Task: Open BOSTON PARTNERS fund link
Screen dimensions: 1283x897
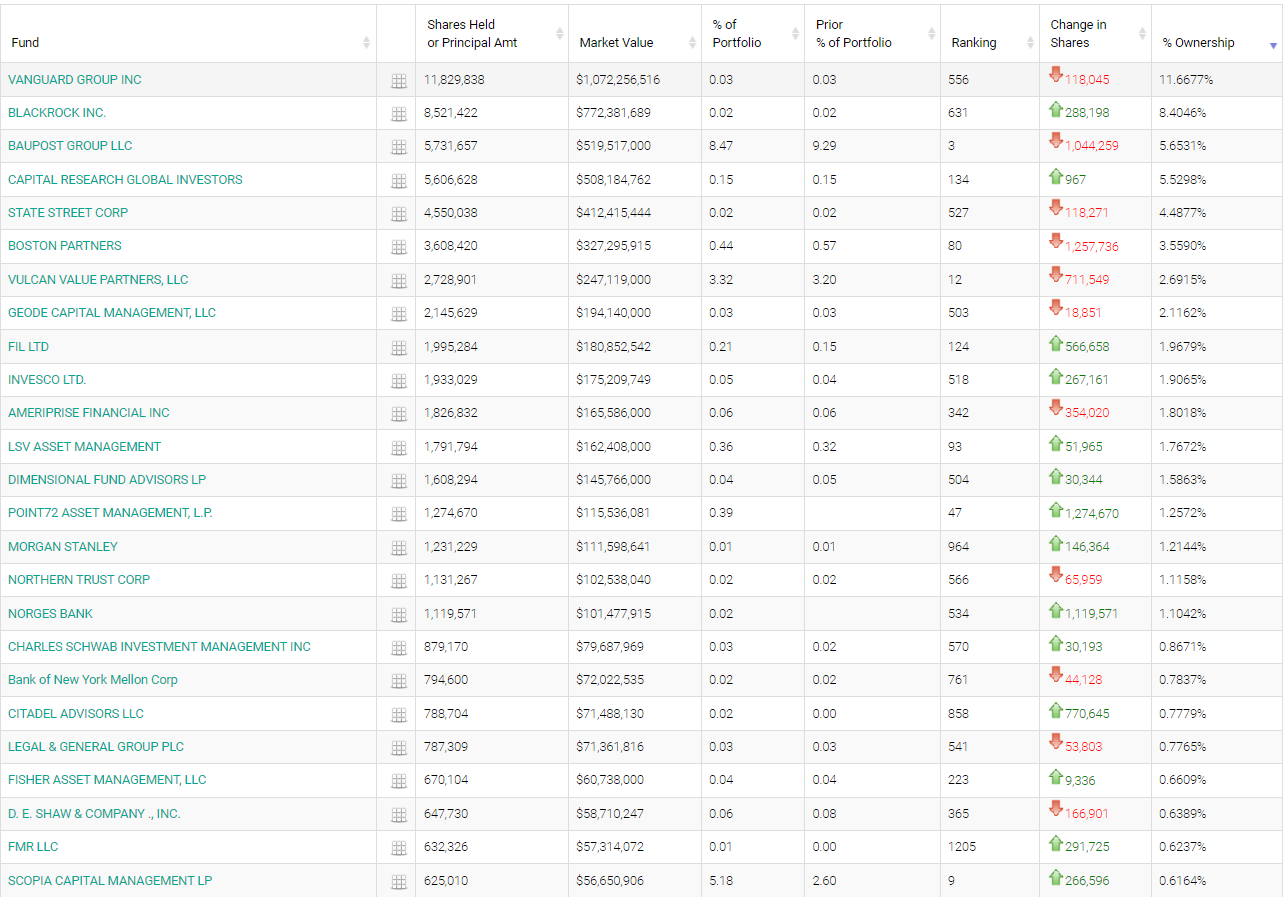Action: [65, 246]
